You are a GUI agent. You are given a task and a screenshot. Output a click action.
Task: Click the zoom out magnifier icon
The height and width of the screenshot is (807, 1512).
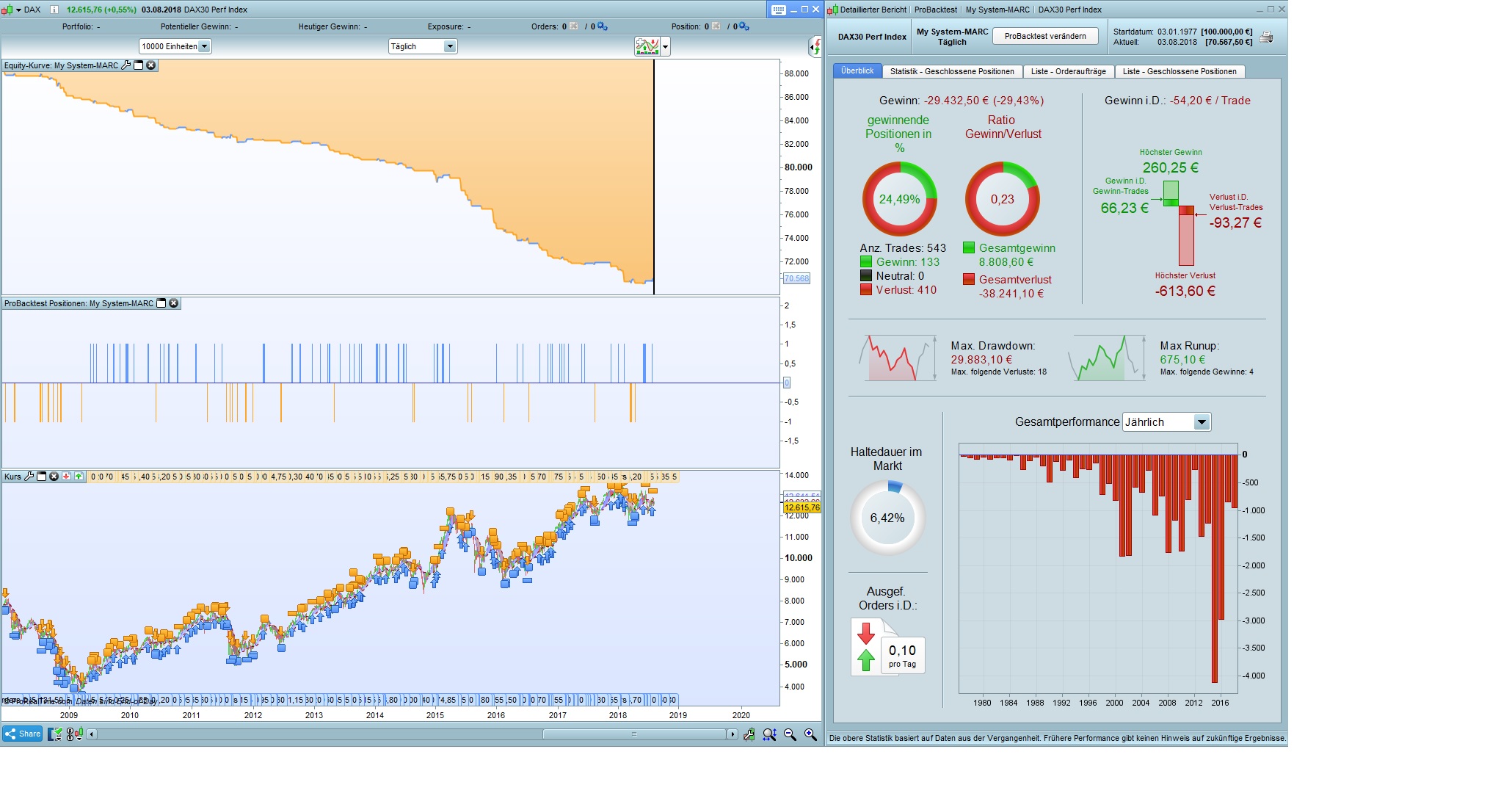pos(790,734)
